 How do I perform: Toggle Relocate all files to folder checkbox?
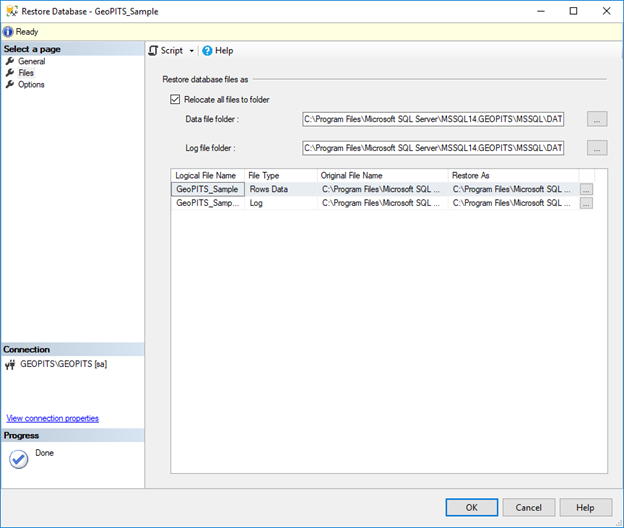tap(175, 99)
